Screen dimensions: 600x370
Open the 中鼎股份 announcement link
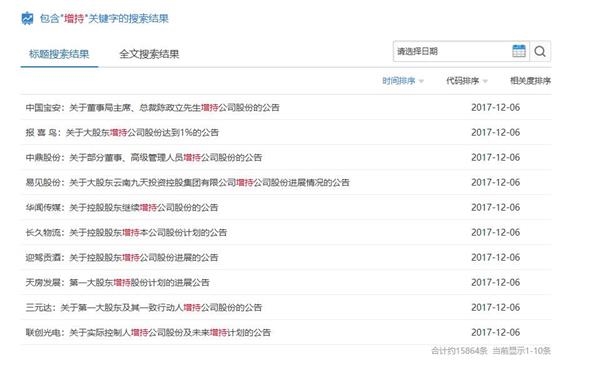143,158
